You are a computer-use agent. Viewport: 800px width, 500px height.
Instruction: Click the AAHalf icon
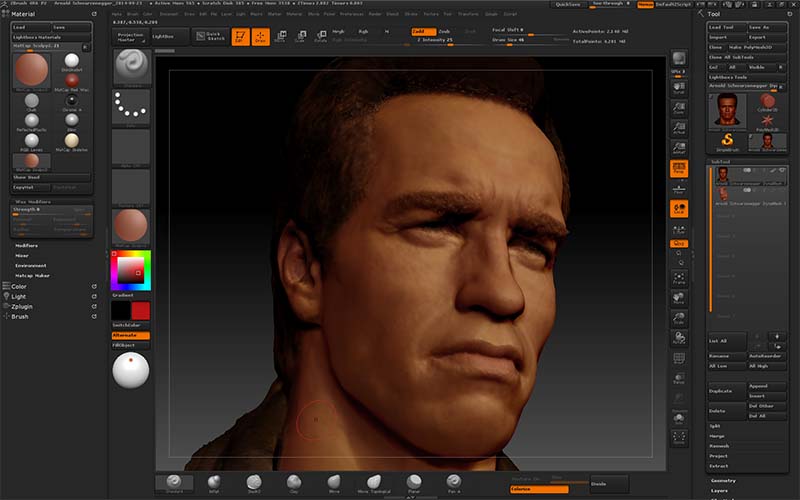coord(679,148)
